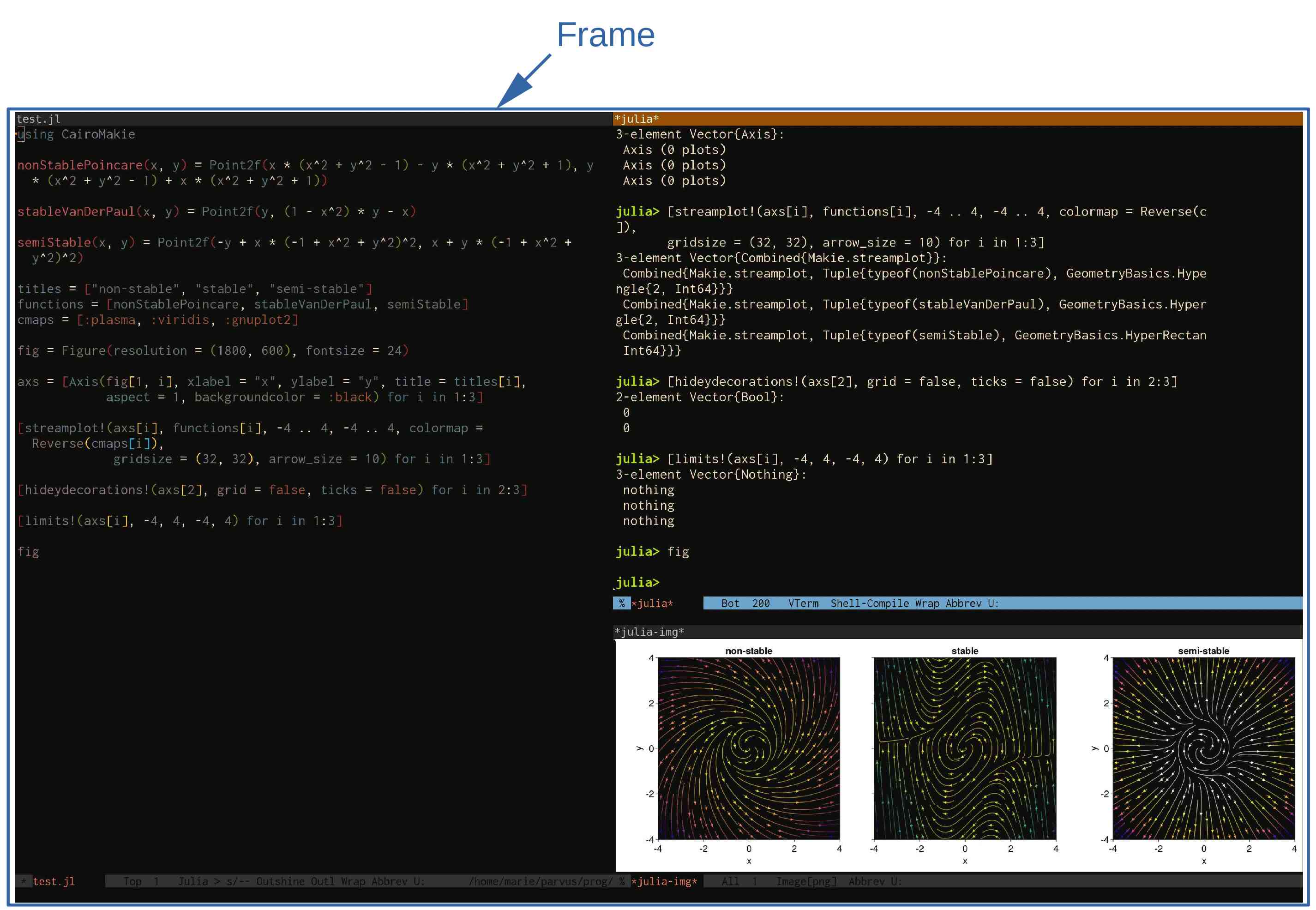Click the VTerm mode indicator

coord(803,603)
